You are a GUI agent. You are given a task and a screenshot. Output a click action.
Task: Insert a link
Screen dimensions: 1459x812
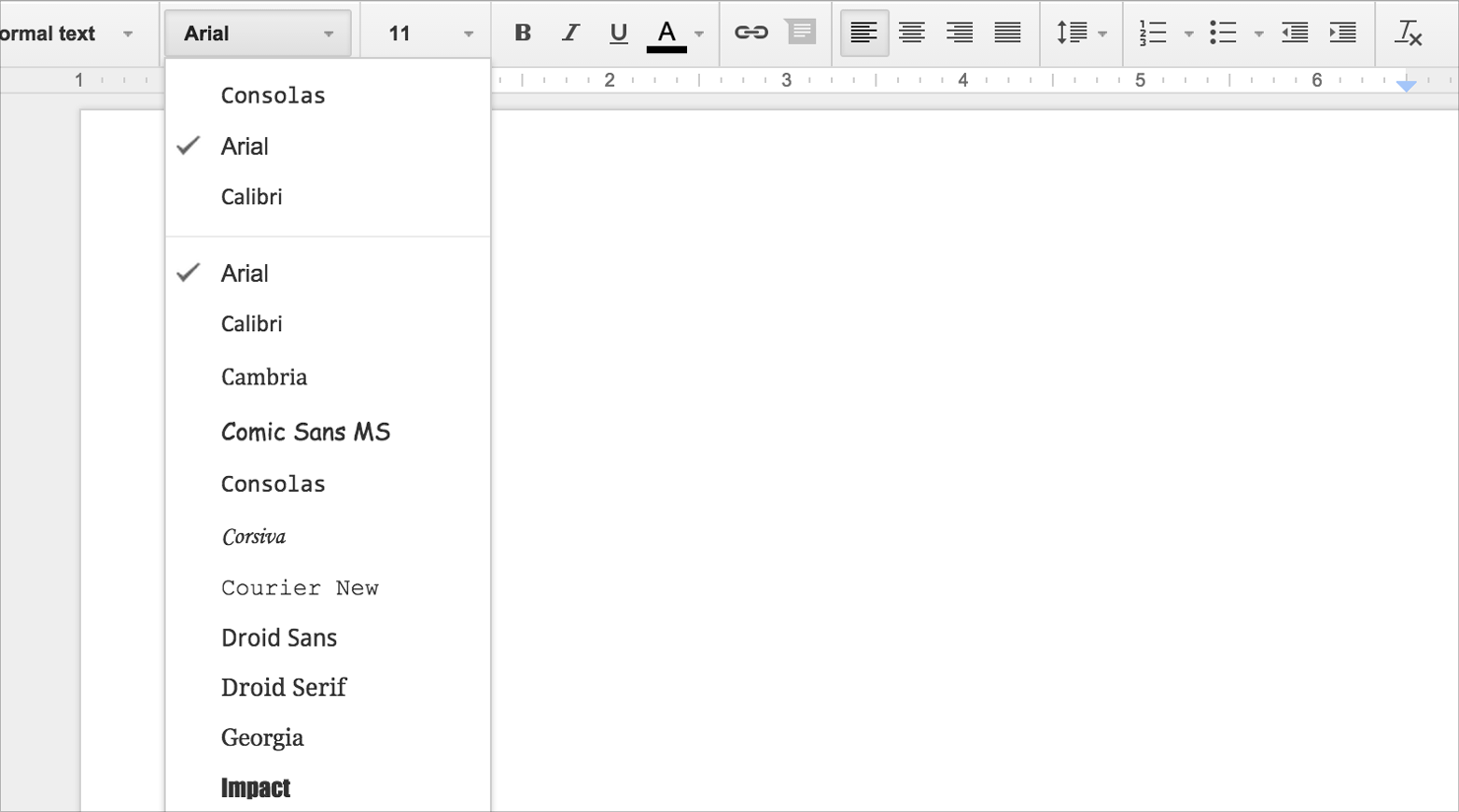pos(753,32)
